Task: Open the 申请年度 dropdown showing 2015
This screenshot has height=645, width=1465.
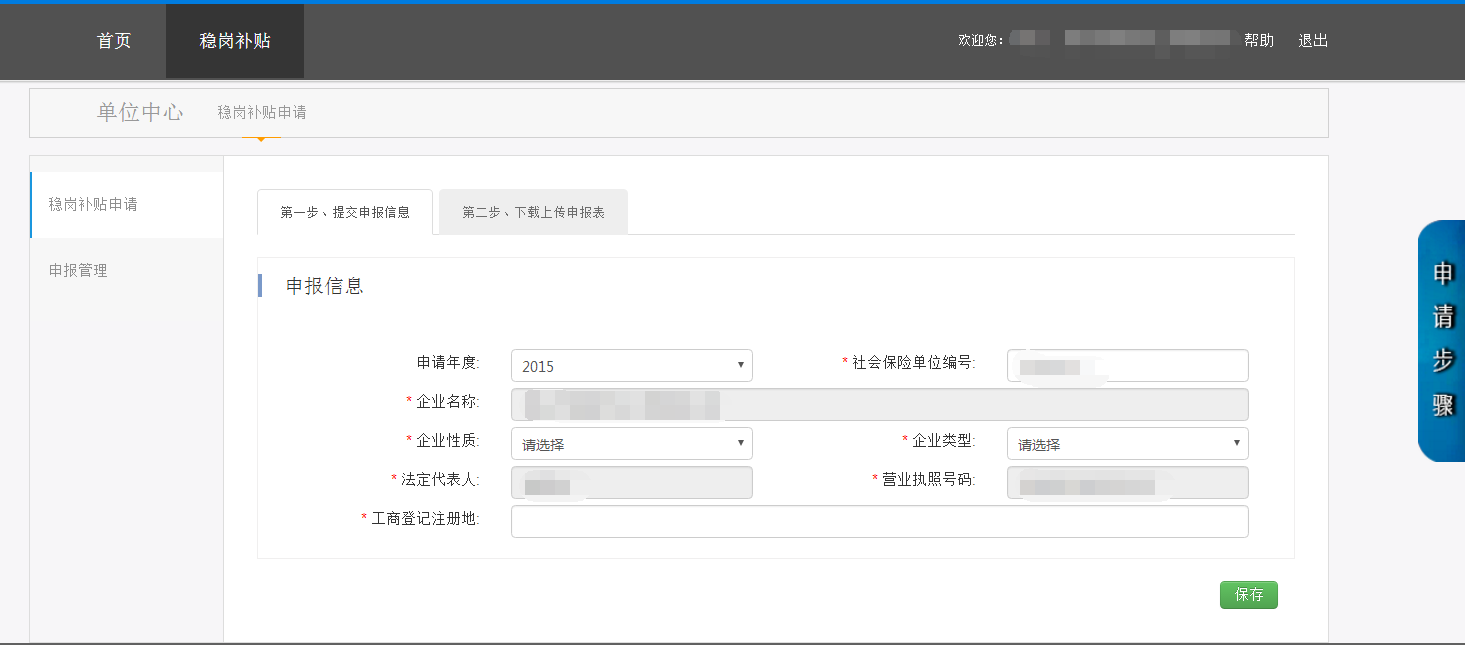Action: point(631,366)
